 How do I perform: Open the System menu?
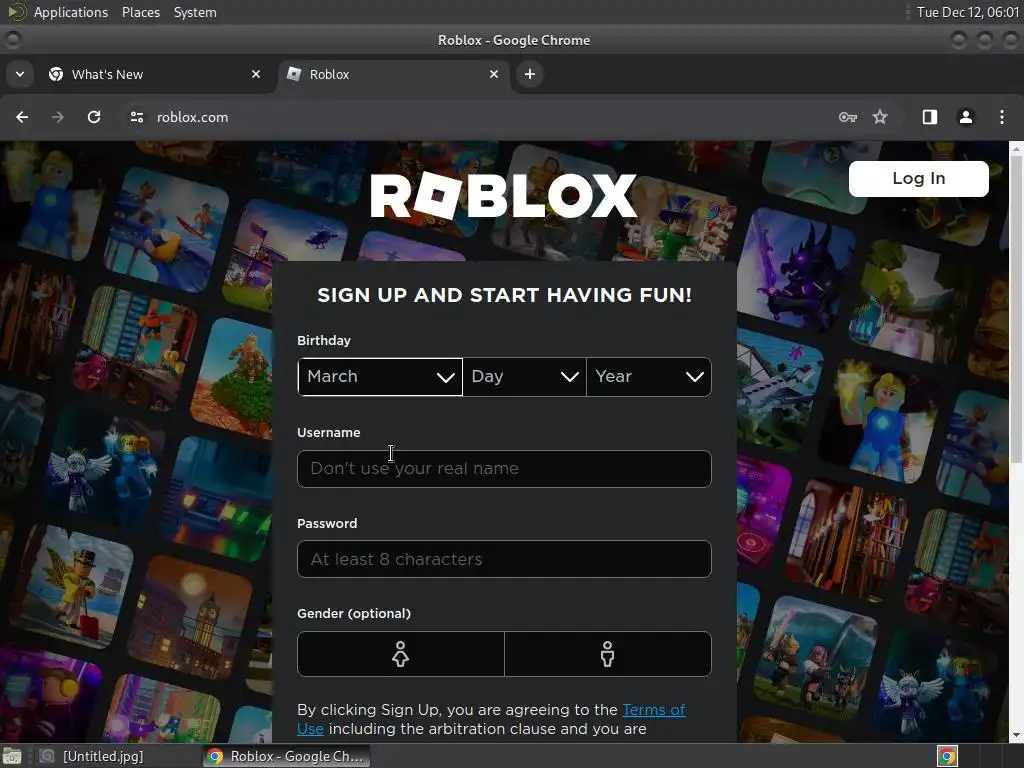195,12
